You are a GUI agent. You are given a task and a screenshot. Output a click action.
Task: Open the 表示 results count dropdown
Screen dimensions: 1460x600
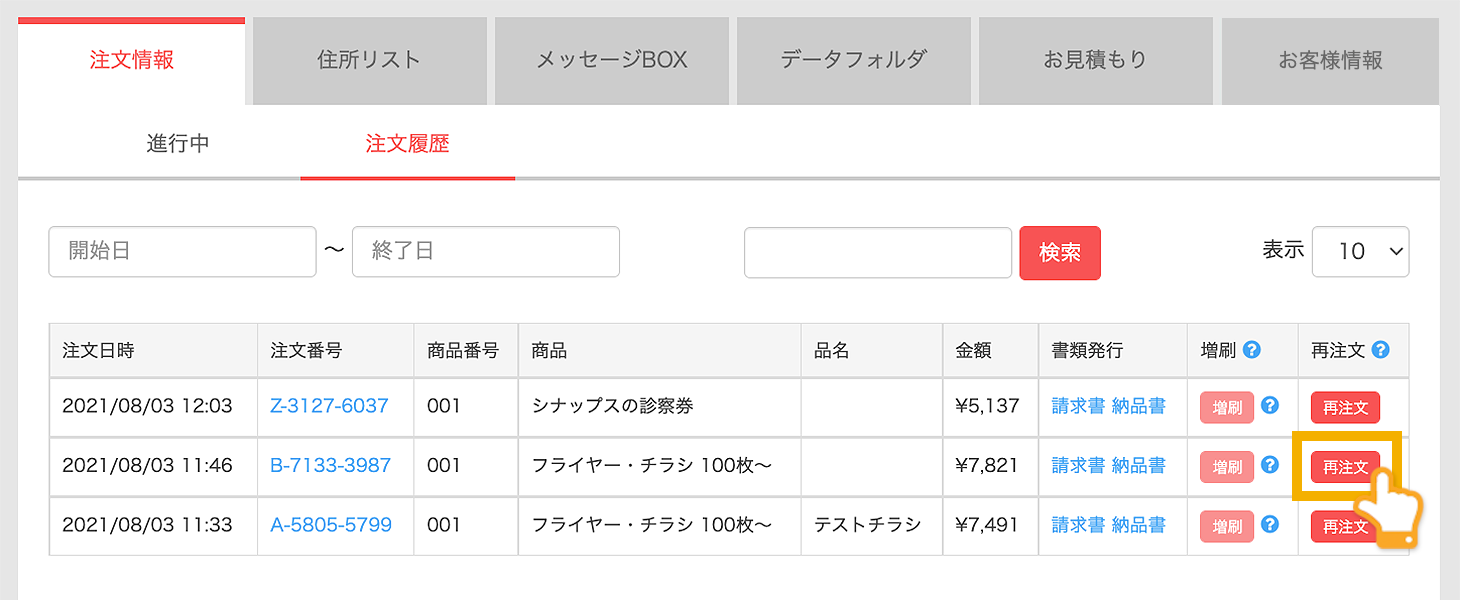1360,251
